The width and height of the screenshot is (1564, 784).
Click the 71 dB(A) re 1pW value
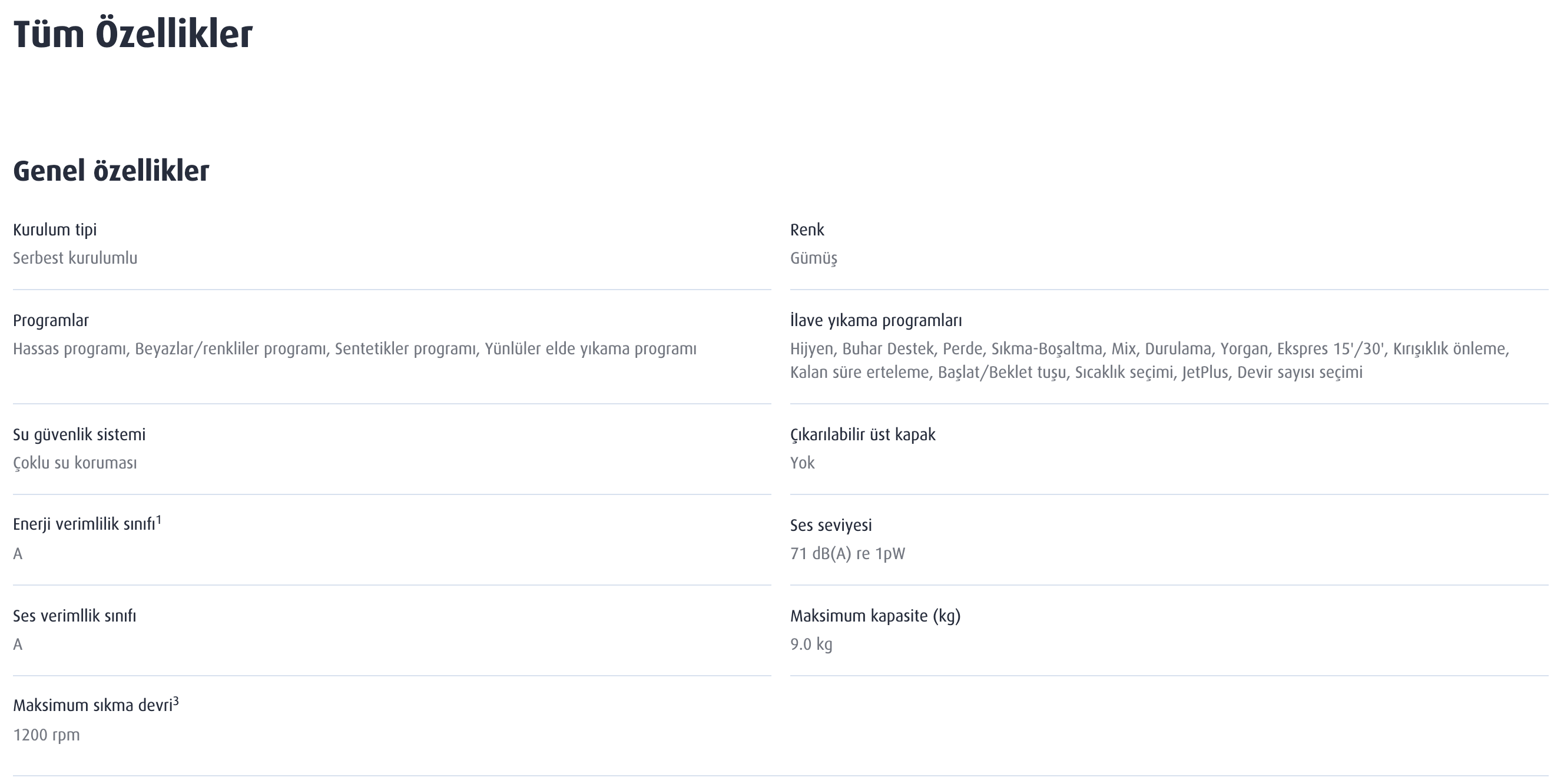(x=847, y=553)
